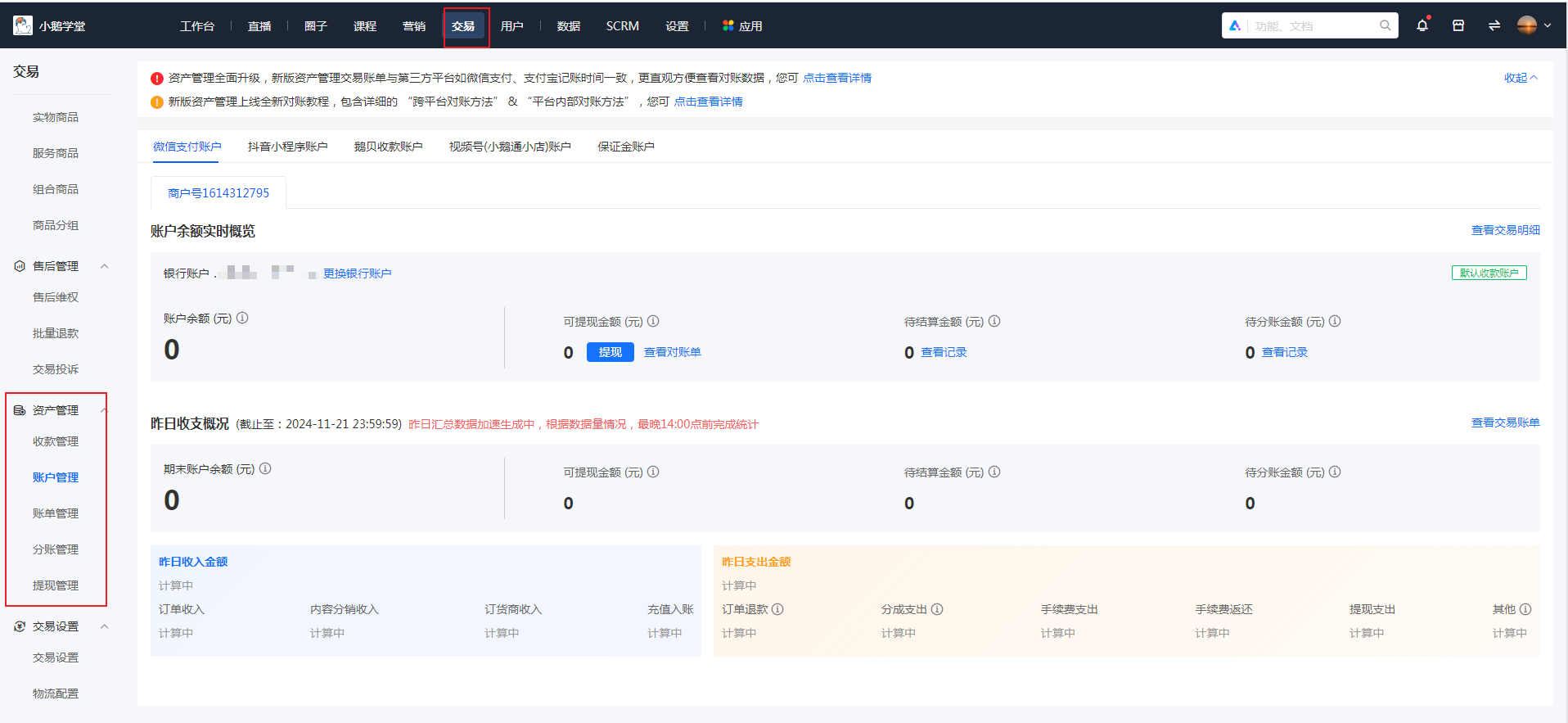The image size is (1568, 723).
Task: Open the 数据 top menu
Action: tap(568, 26)
